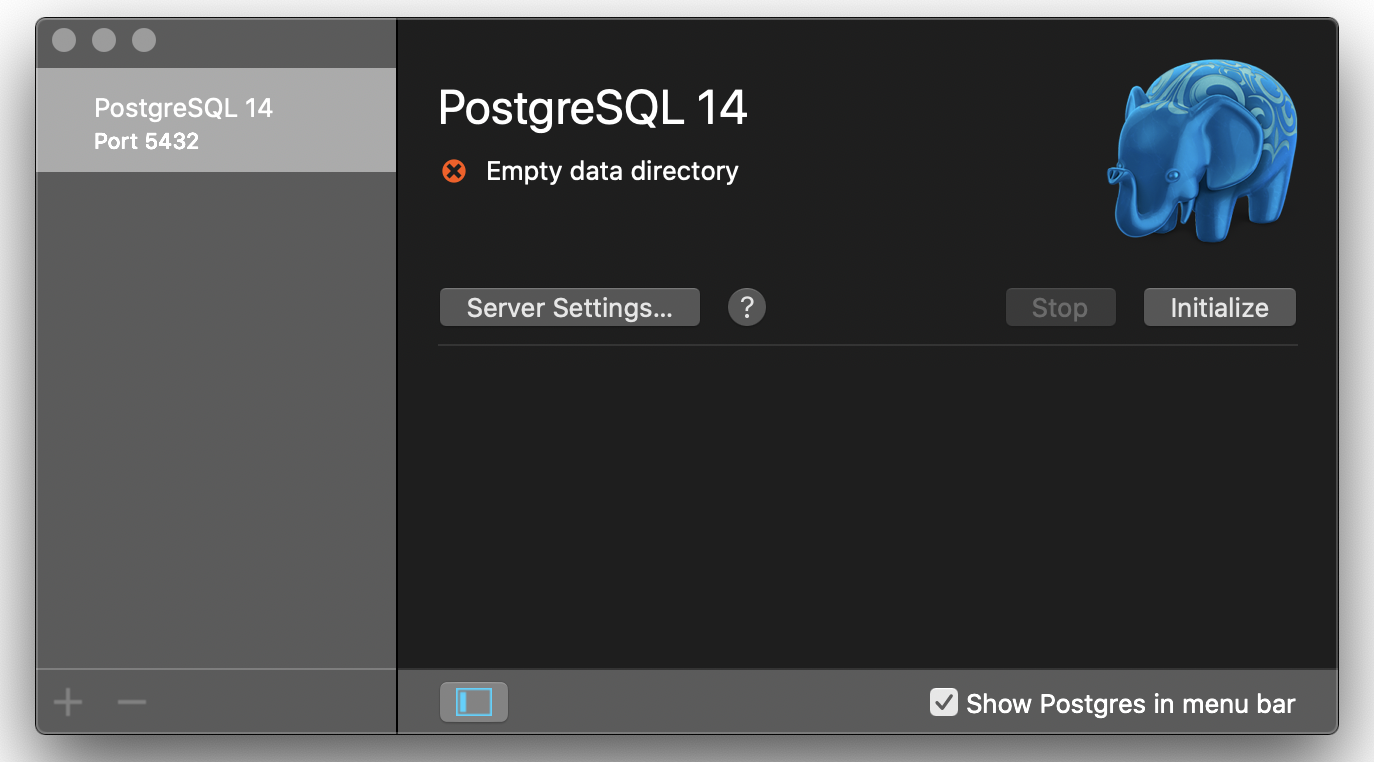Close the Postgres window
1374x762 pixels.
coord(64,40)
